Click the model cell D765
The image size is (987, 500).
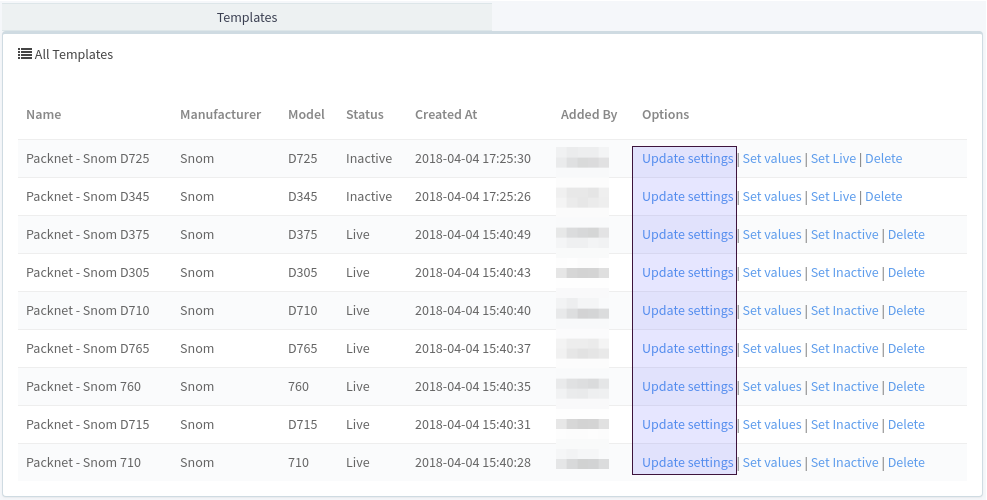coord(303,348)
